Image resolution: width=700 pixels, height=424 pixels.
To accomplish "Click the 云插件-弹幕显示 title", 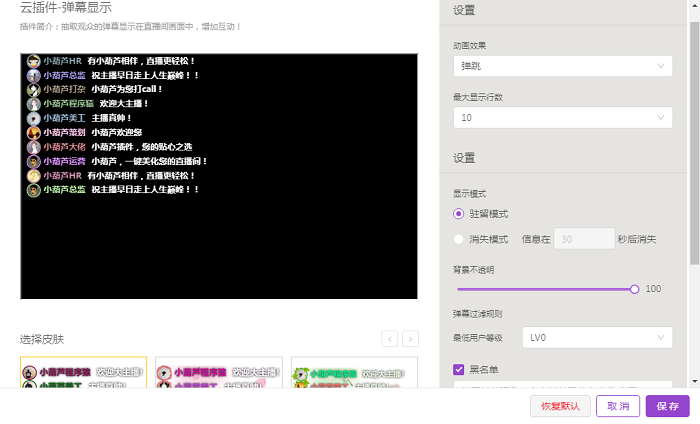I will click(66, 8).
